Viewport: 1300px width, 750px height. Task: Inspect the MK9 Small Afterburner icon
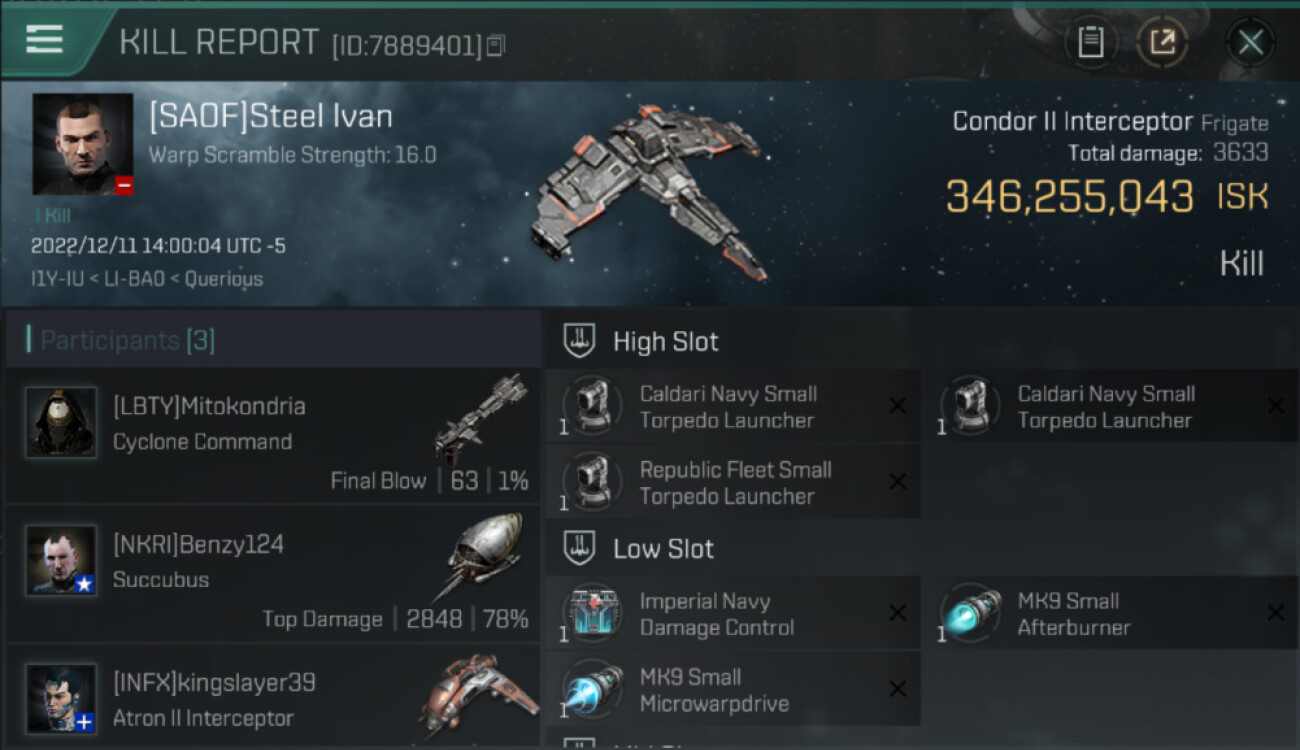(971, 613)
